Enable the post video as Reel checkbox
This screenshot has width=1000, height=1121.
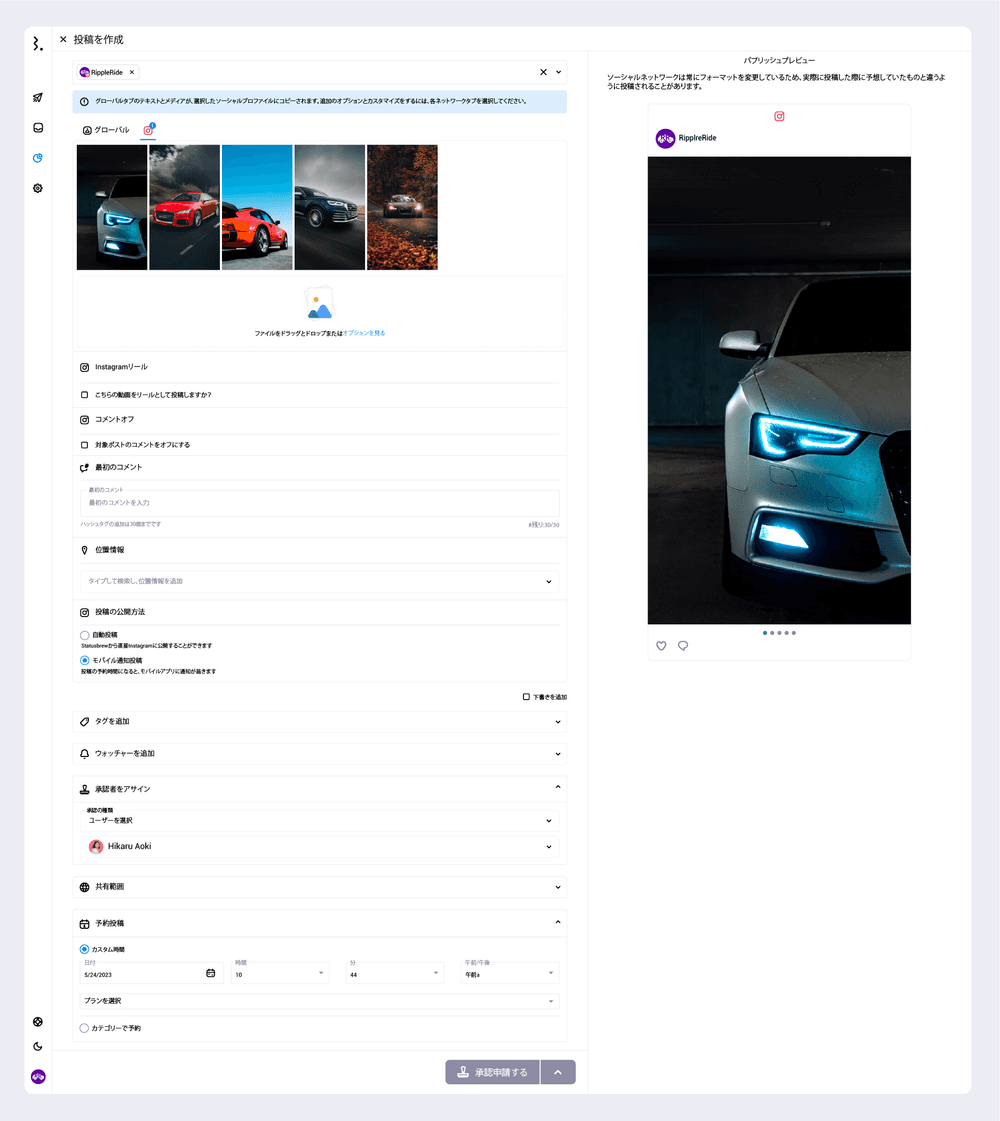[x=85, y=395]
